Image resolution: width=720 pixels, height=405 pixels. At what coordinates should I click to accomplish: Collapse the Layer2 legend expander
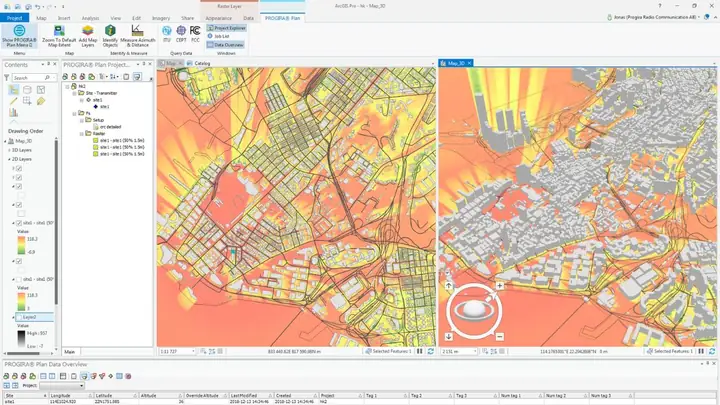(13, 317)
